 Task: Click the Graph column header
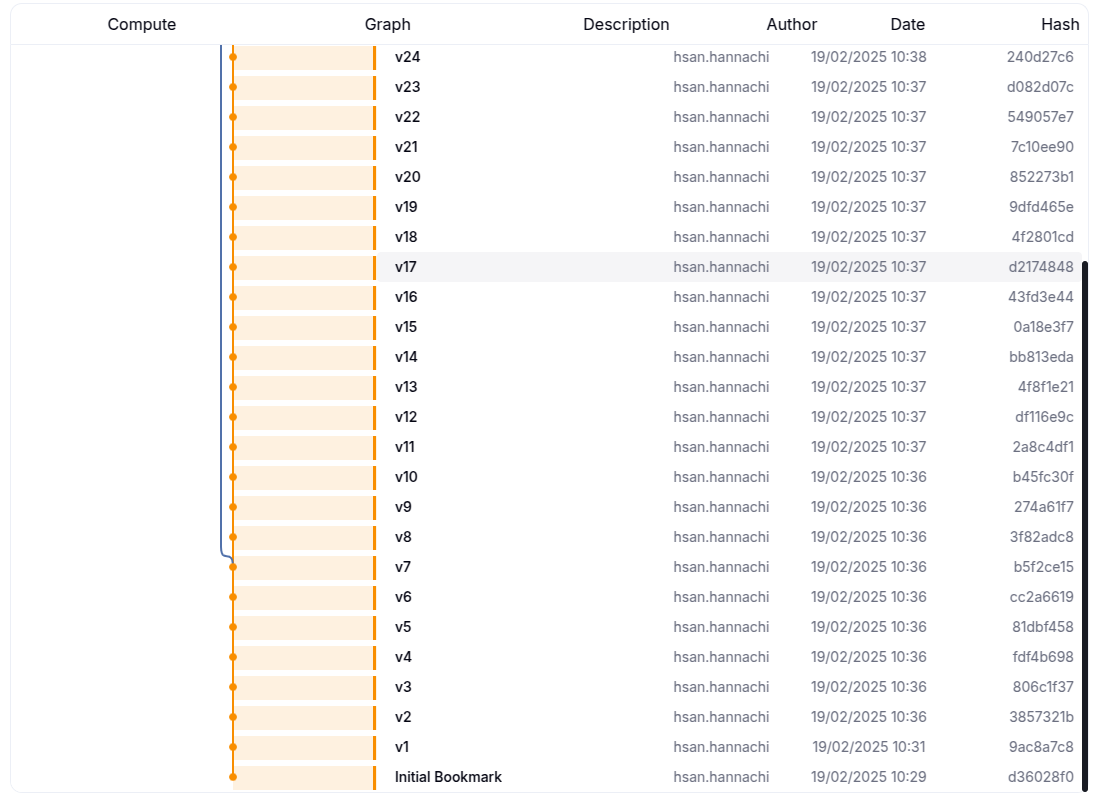click(387, 24)
